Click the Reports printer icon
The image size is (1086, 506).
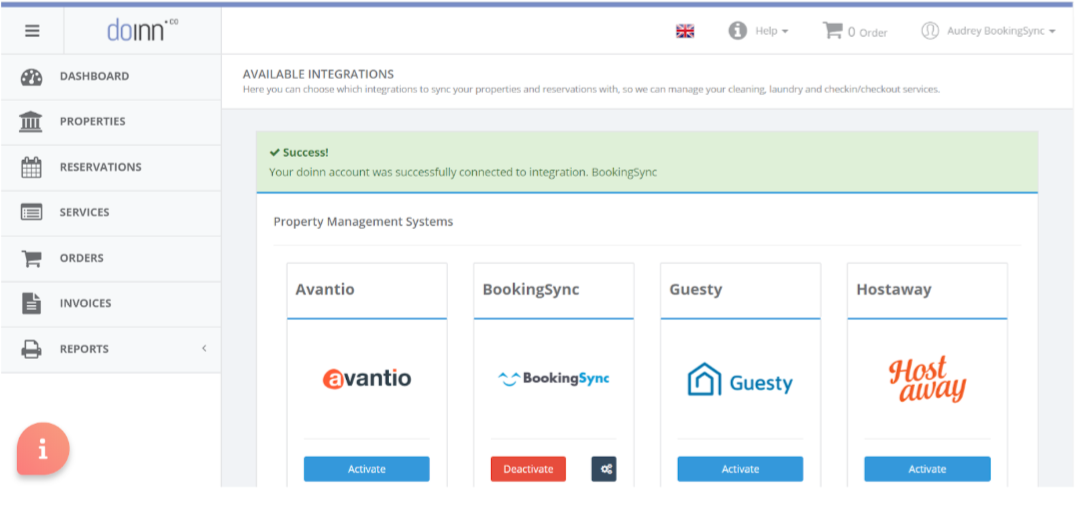[31, 349]
